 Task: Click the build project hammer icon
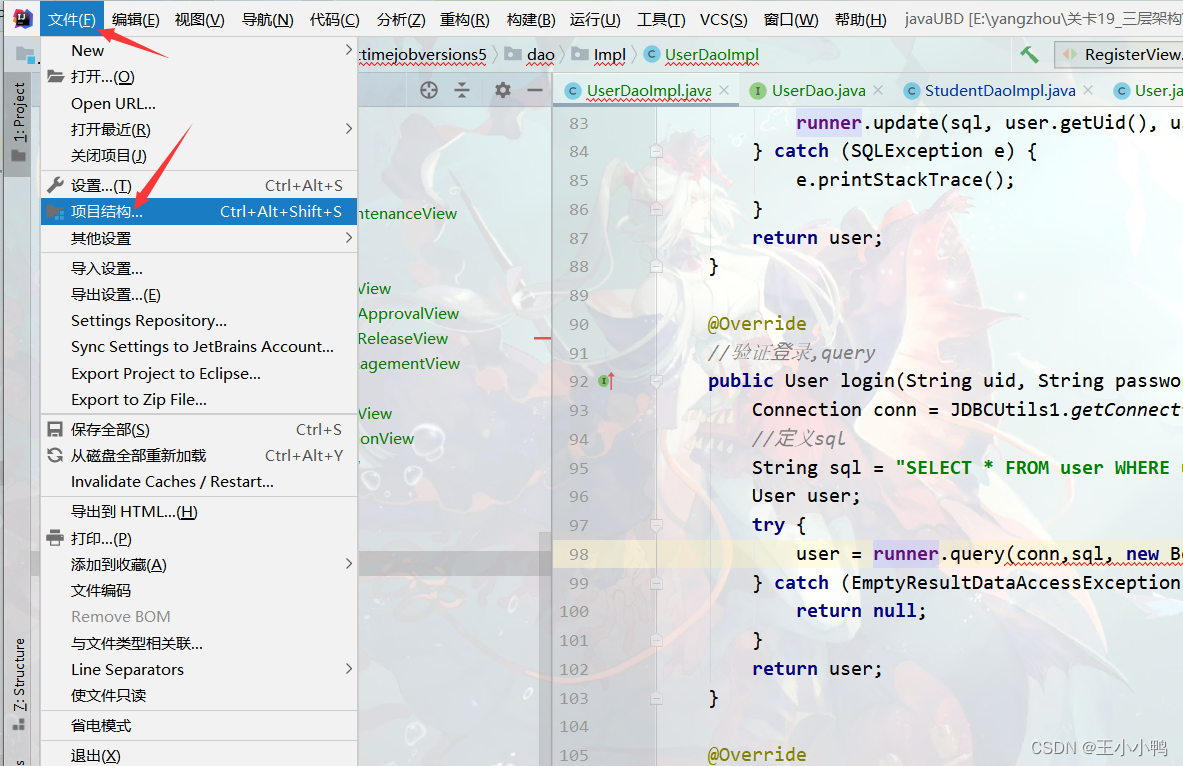coord(1029,54)
